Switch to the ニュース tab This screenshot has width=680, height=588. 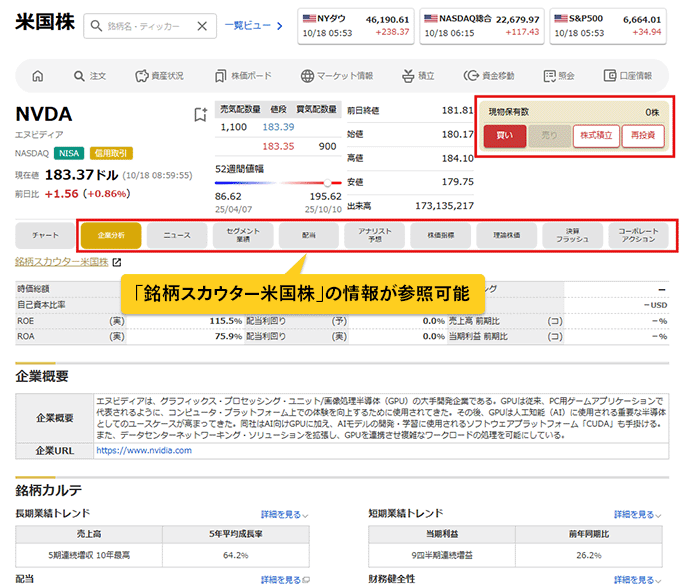pyautogui.click(x=176, y=235)
